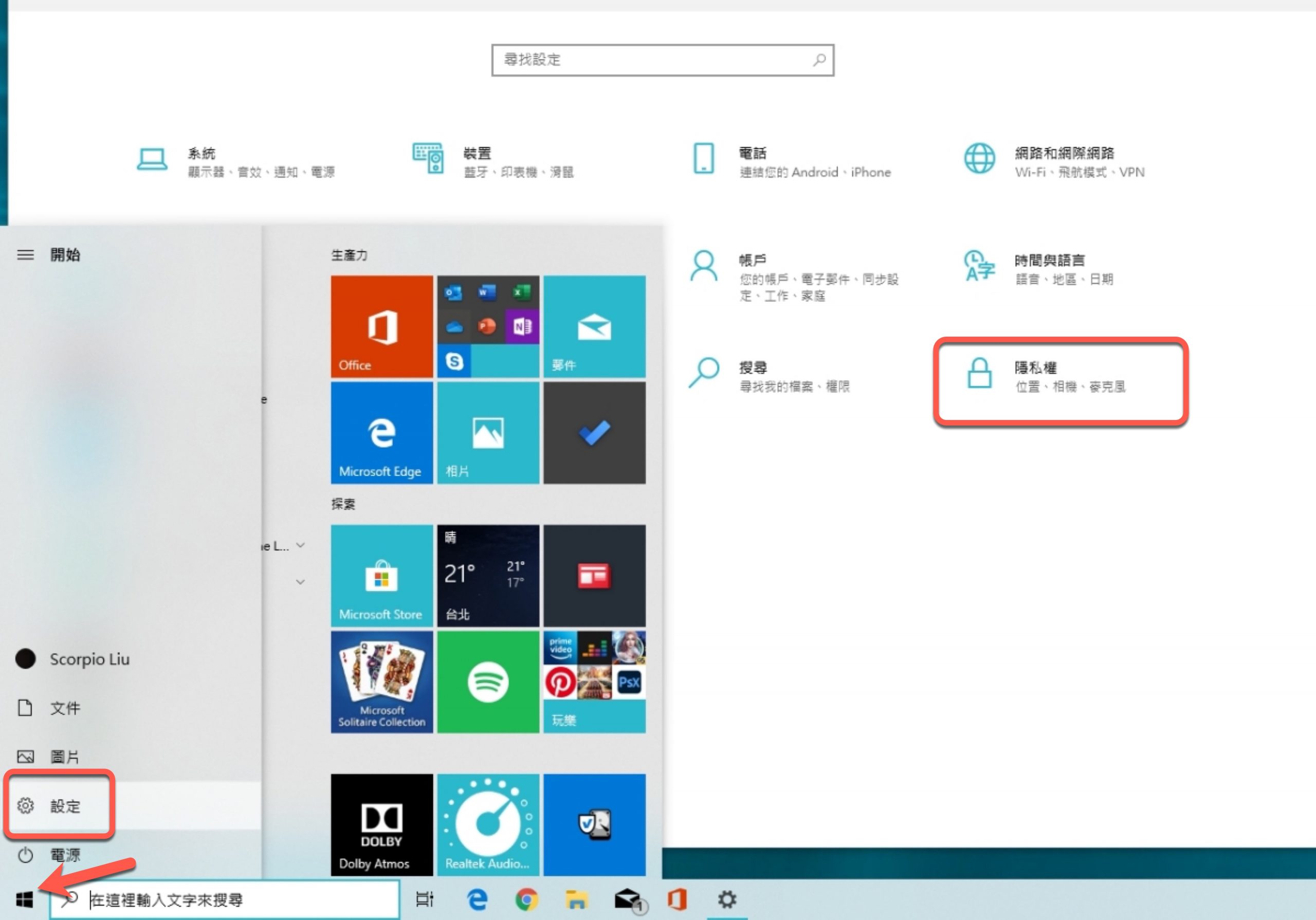Open the Office tile in Start menu
The width and height of the screenshot is (1316, 920).
(x=382, y=326)
